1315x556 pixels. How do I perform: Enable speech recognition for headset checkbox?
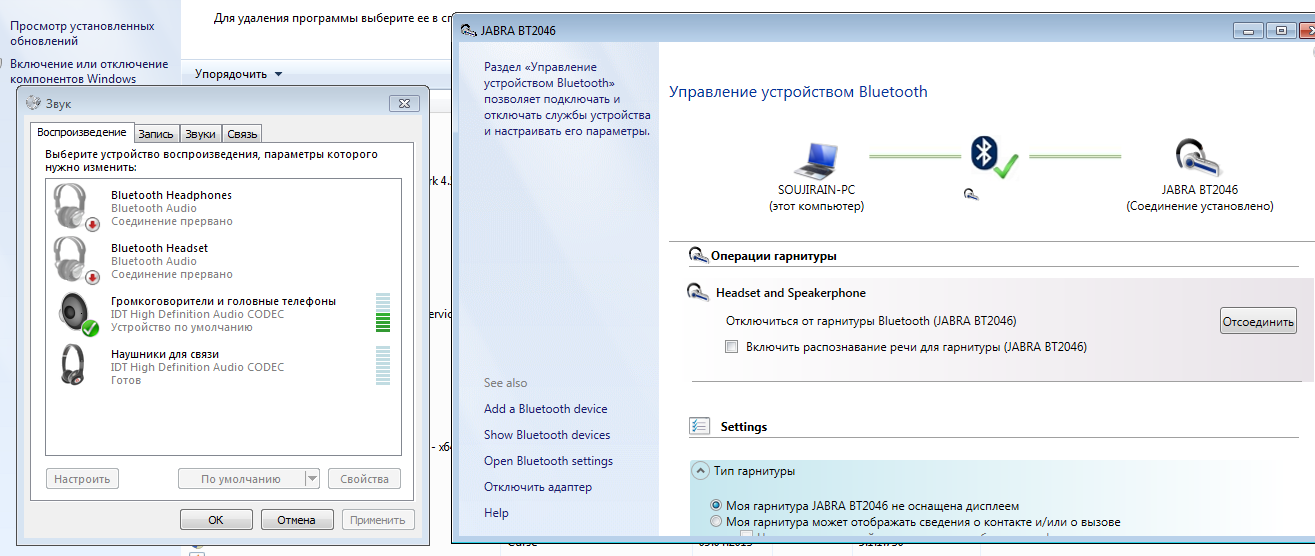click(732, 347)
